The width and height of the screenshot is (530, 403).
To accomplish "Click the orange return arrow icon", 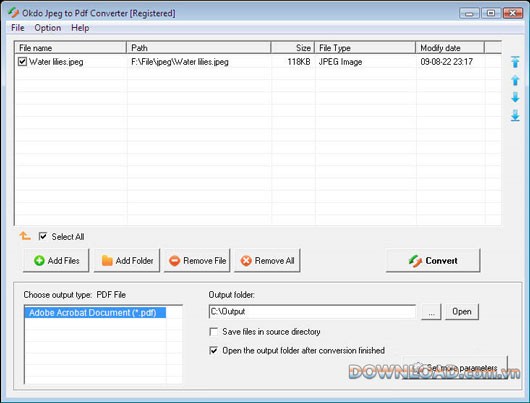I will 25,236.
